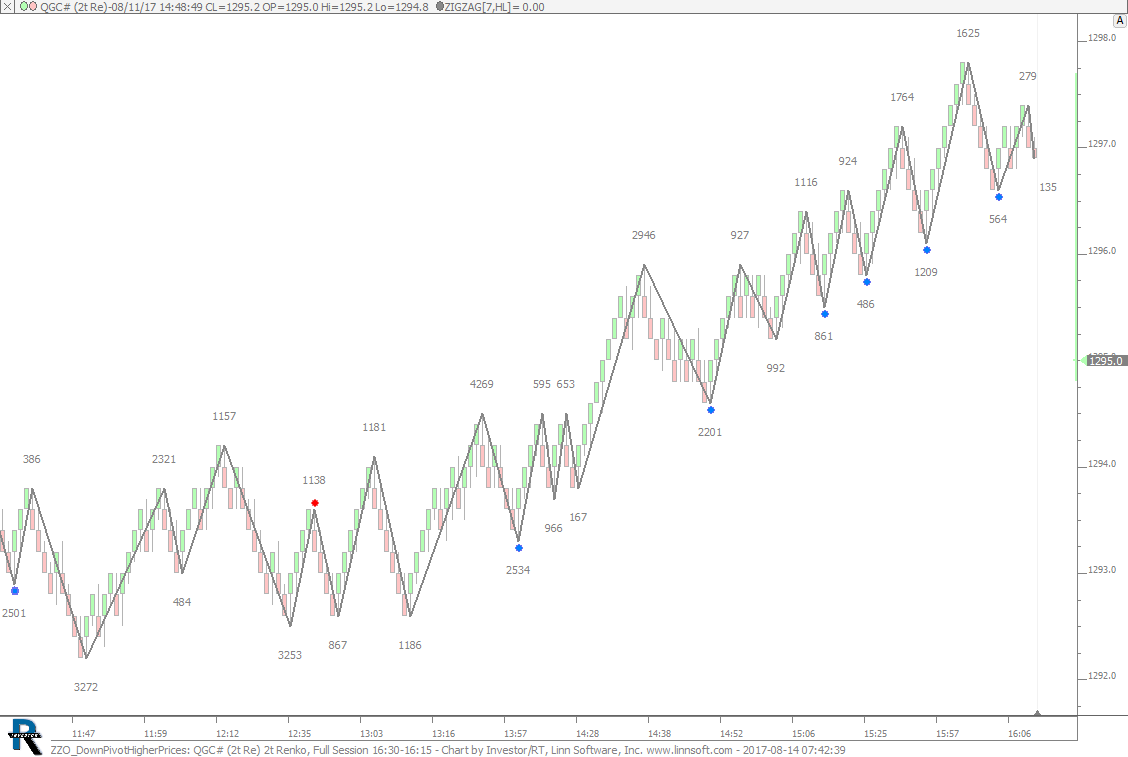Select the blue pivot dot above 564
The image size is (1128, 757).
[x=999, y=197]
